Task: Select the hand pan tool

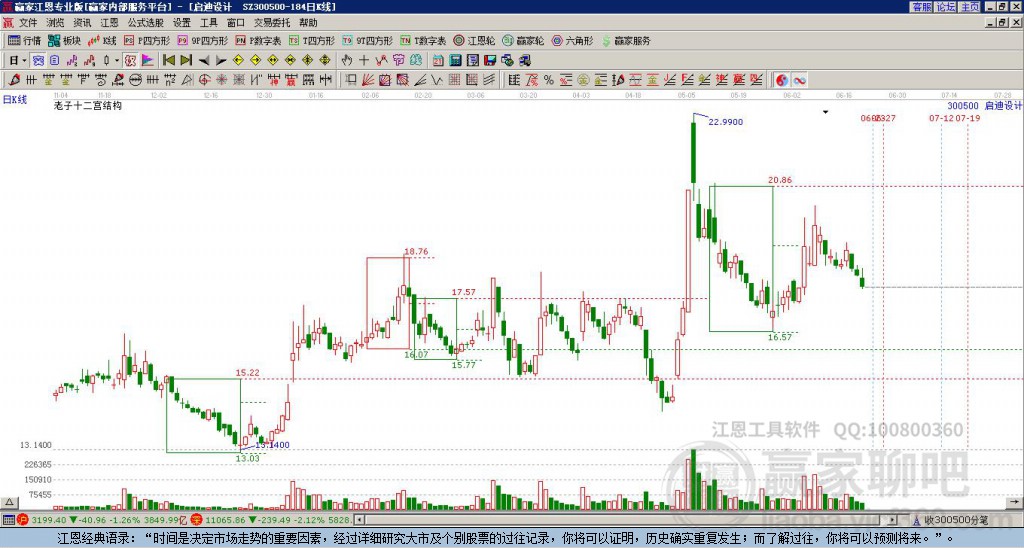Action: click(347, 61)
